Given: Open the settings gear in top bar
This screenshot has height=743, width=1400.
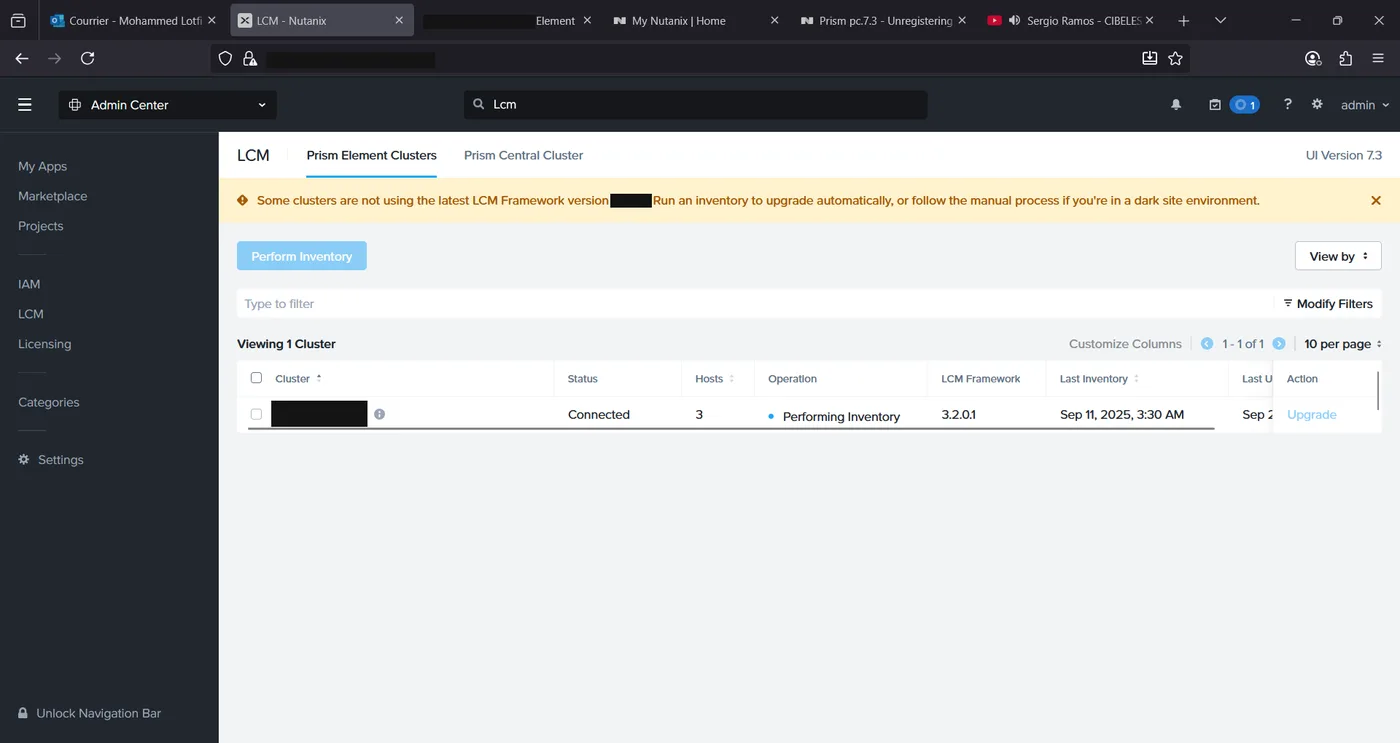Looking at the screenshot, I should click(x=1317, y=104).
